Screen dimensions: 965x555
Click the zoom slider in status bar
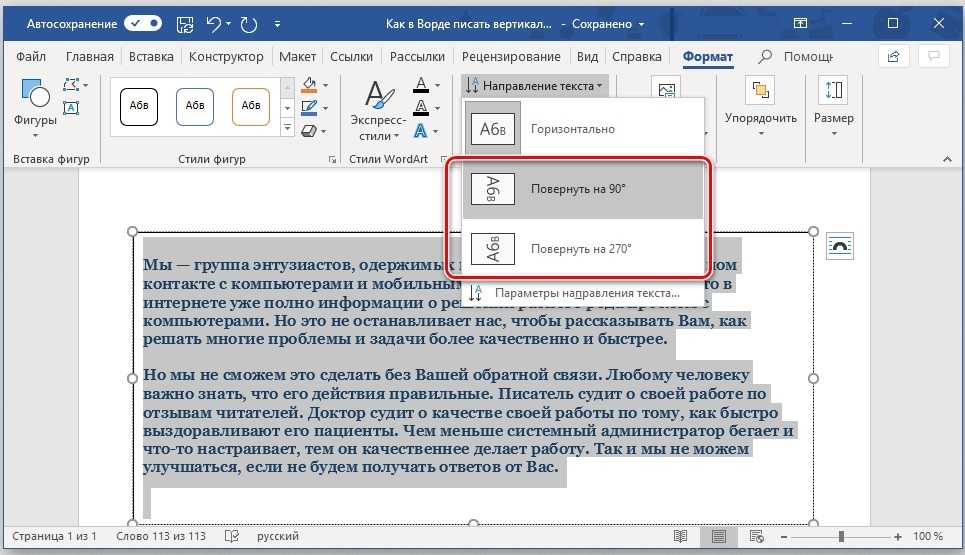pos(842,537)
